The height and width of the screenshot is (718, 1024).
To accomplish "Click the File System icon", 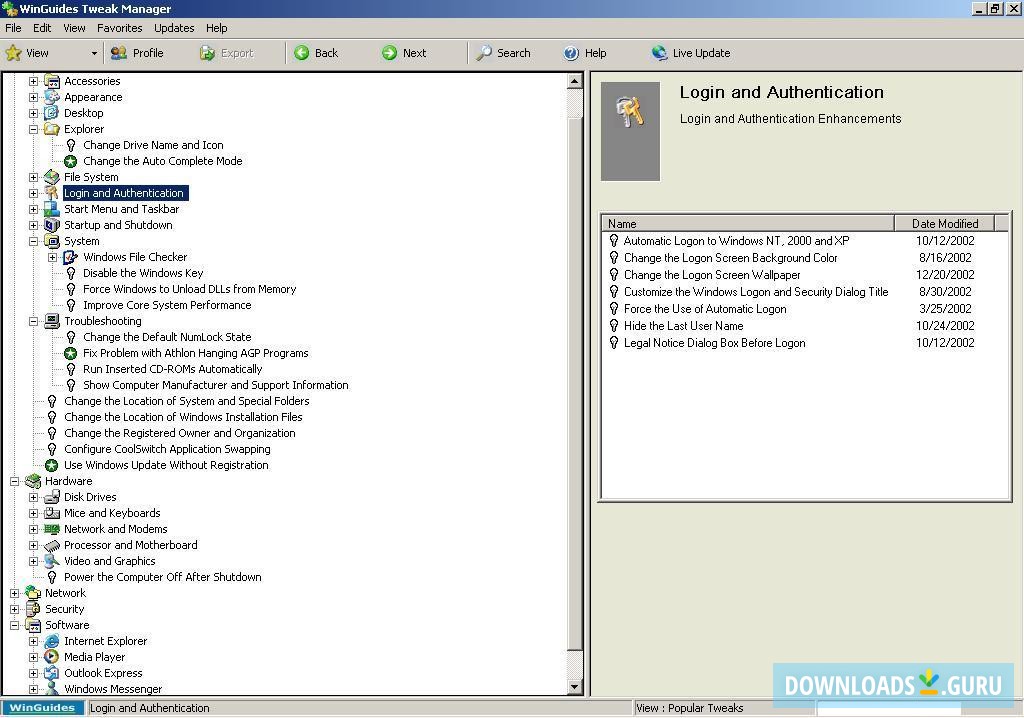I will [52, 177].
